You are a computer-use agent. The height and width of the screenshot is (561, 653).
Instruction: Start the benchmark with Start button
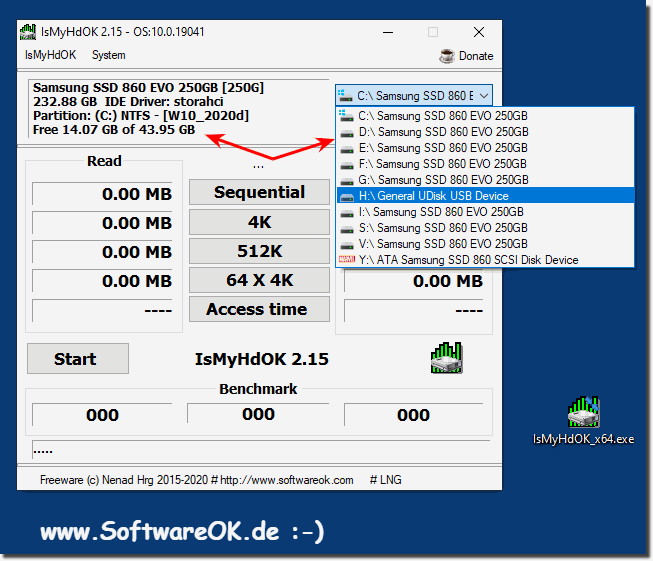click(x=78, y=359)
